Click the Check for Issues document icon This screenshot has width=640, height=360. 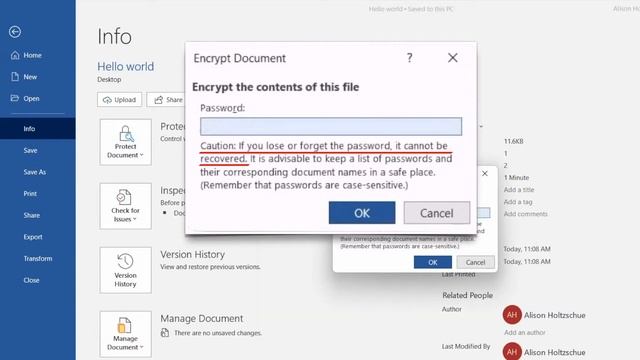pyautogui.click(x=124, y=197)
